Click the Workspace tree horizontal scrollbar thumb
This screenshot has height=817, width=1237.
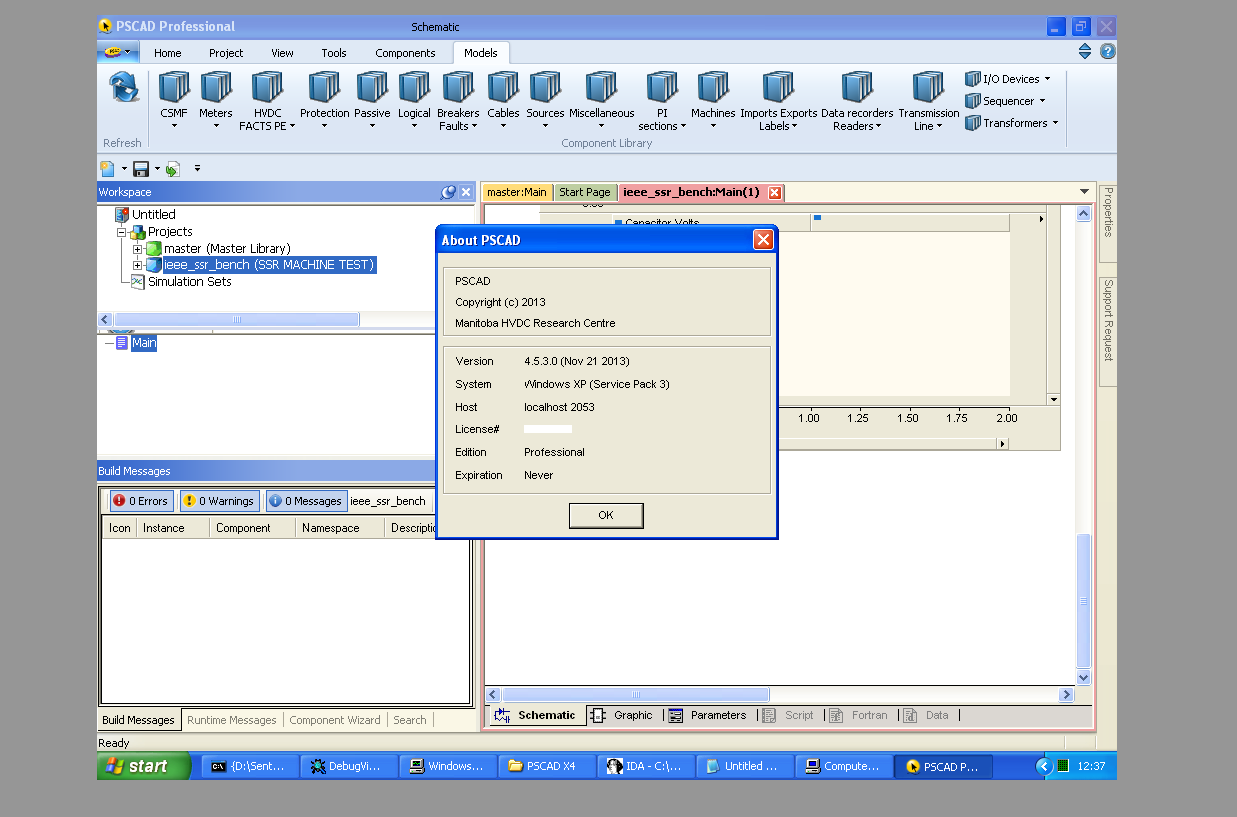(238, 320)
